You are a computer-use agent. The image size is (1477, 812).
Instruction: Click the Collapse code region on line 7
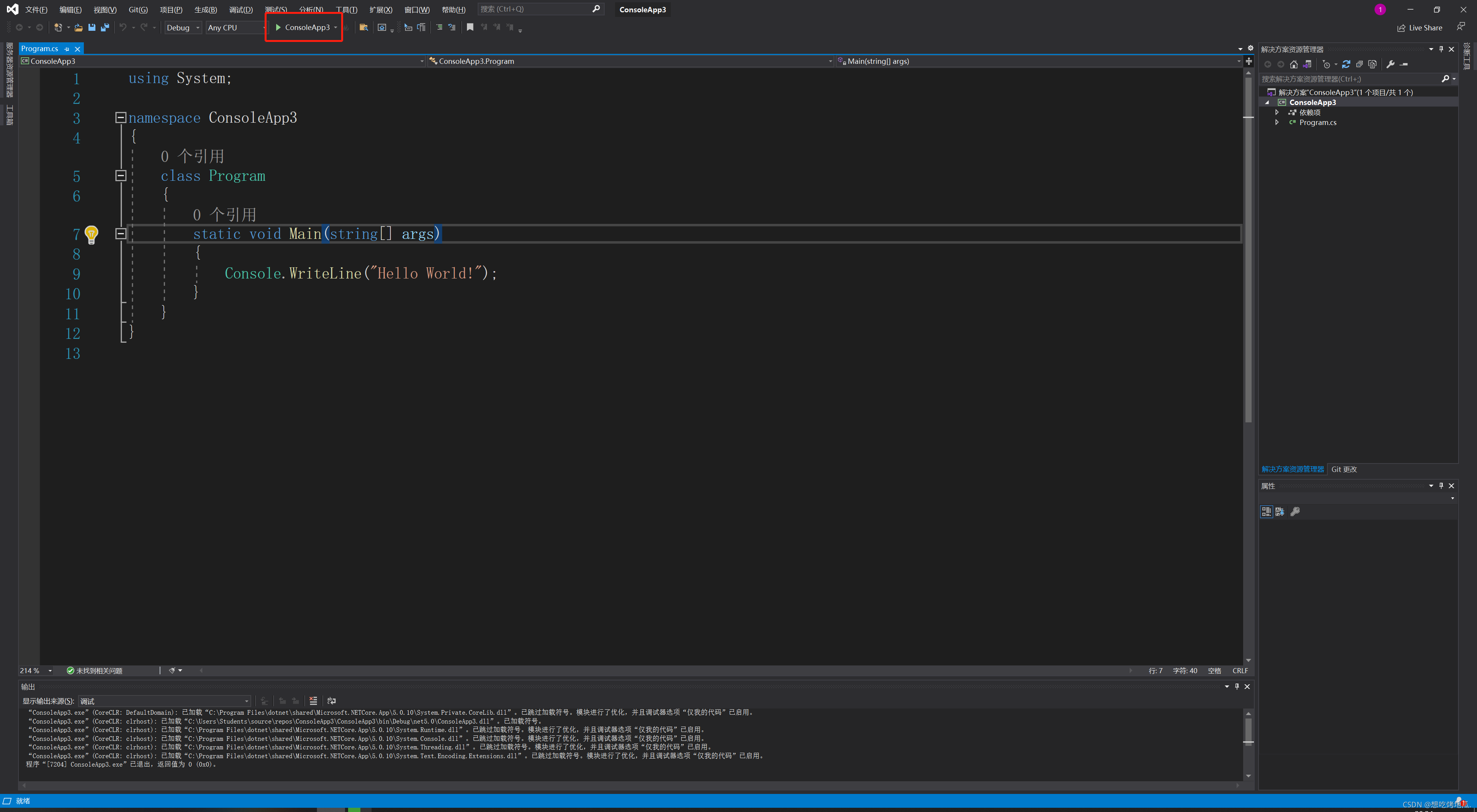tap(120, 234)
